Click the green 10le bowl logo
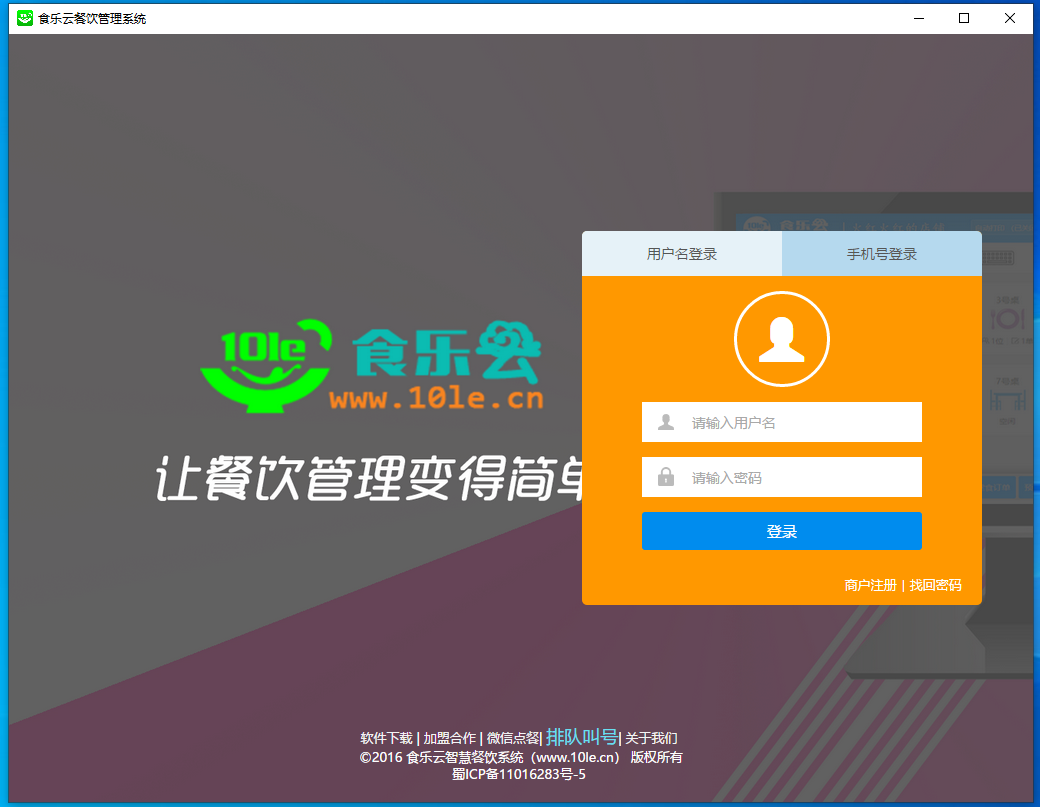 click(266, 366)
